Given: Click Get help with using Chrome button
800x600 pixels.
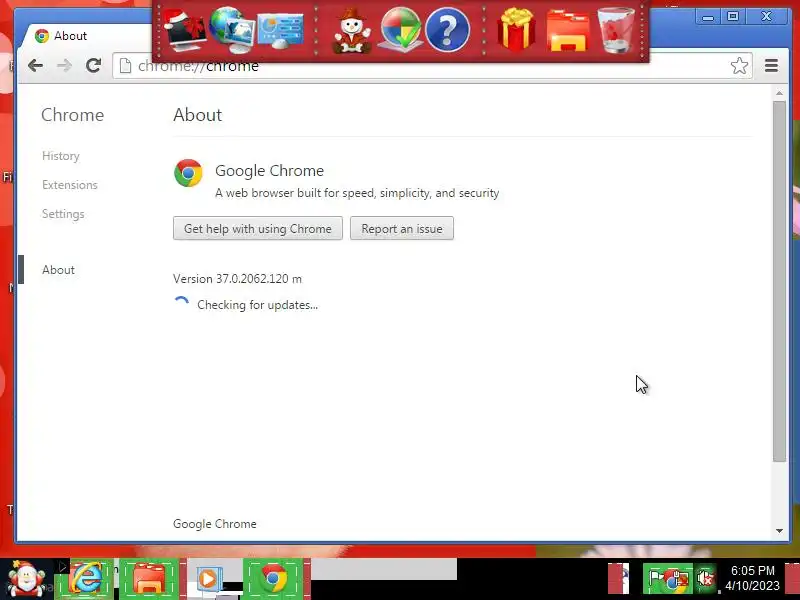Looking at the screenshot, I should click(x=258, y=229).
